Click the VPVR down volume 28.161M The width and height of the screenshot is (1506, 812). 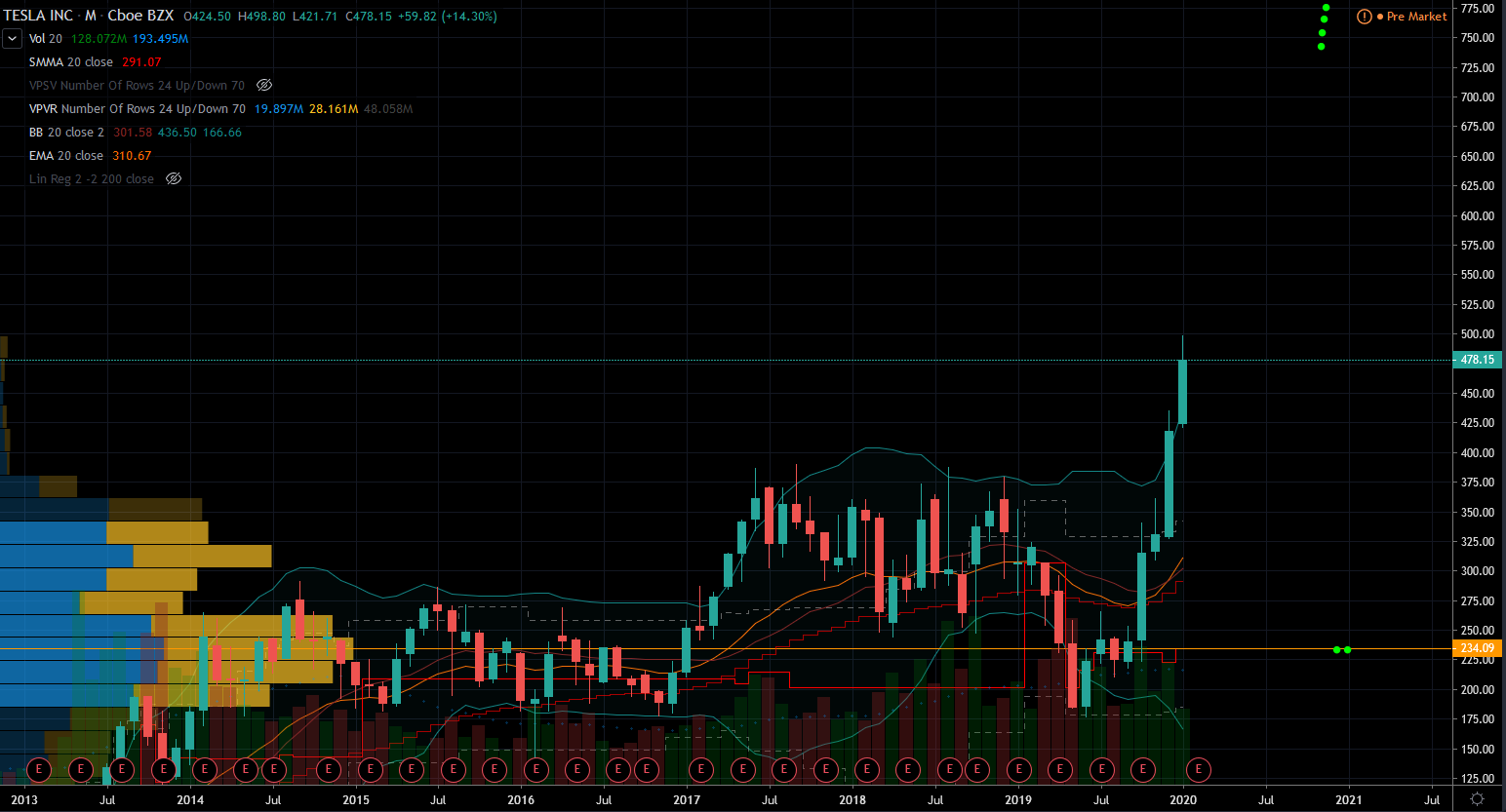coord(334,109)
